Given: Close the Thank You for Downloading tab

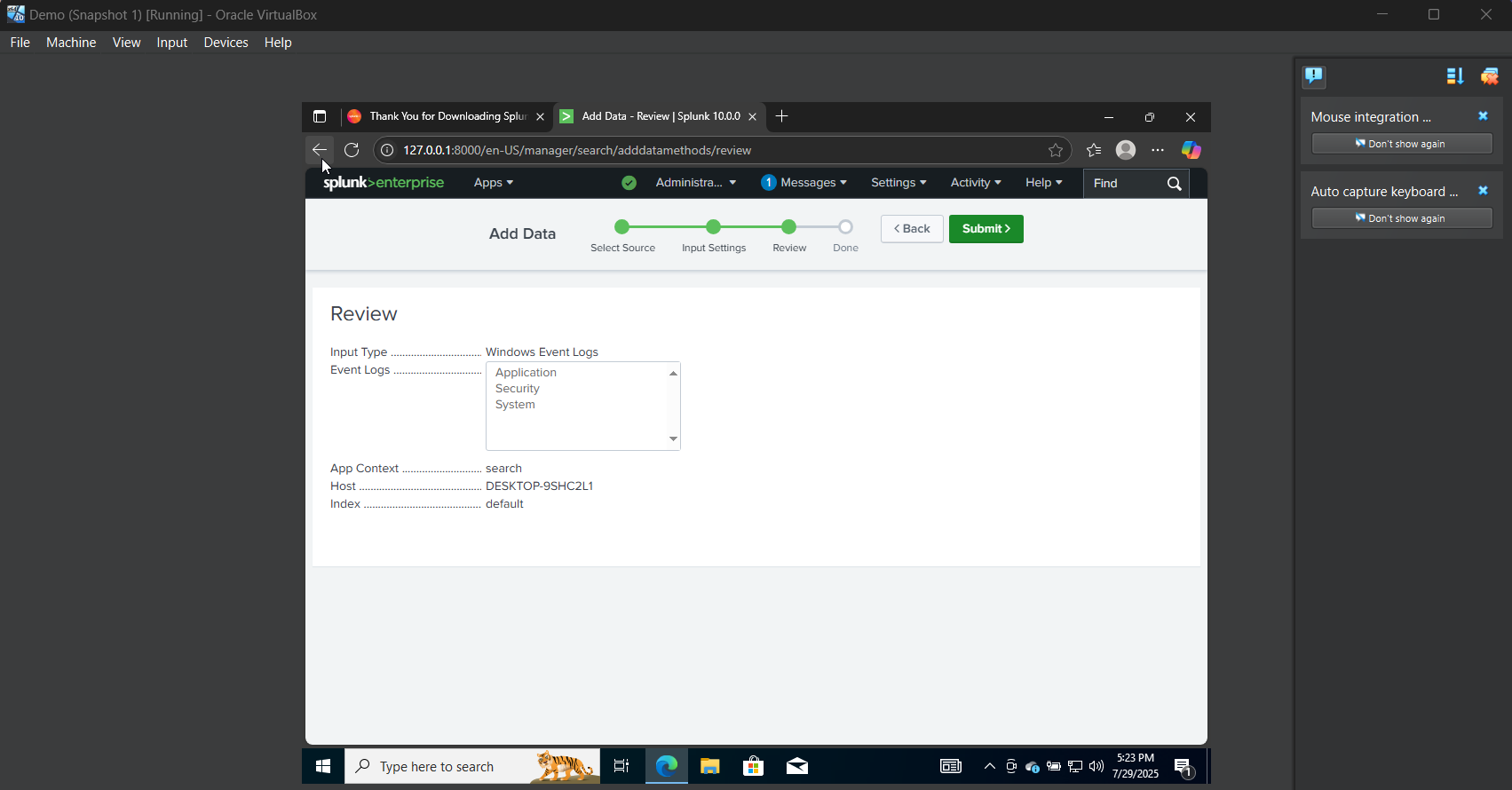Looking at the screenshot, I should click(x=540, y=116).
